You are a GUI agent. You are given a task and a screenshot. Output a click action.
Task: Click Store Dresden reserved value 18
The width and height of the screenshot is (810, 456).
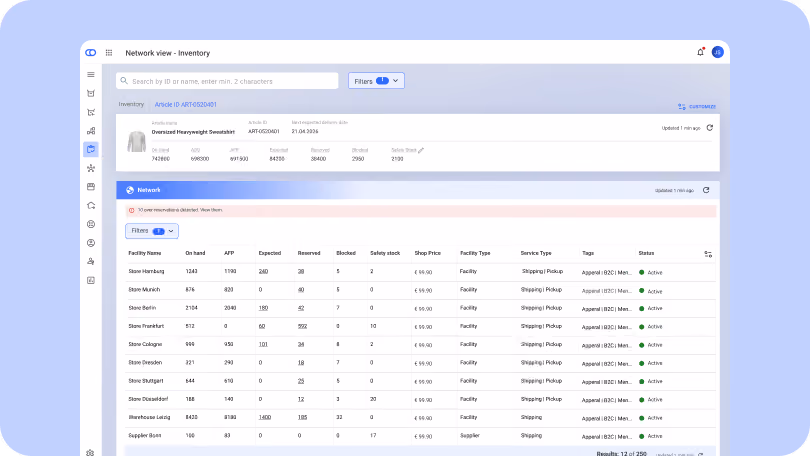click(301, 363)
